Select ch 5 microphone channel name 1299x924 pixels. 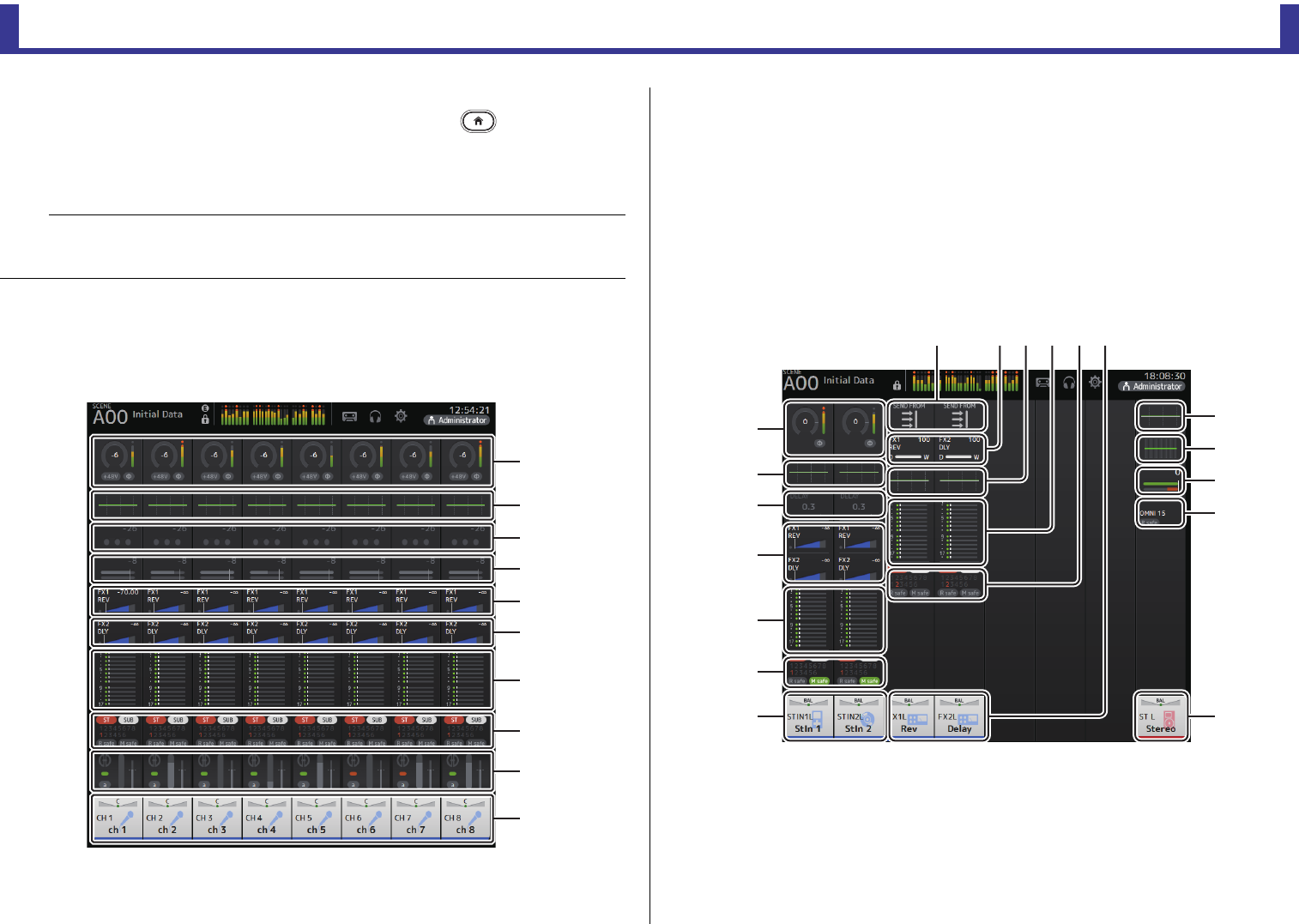point(317,818)
